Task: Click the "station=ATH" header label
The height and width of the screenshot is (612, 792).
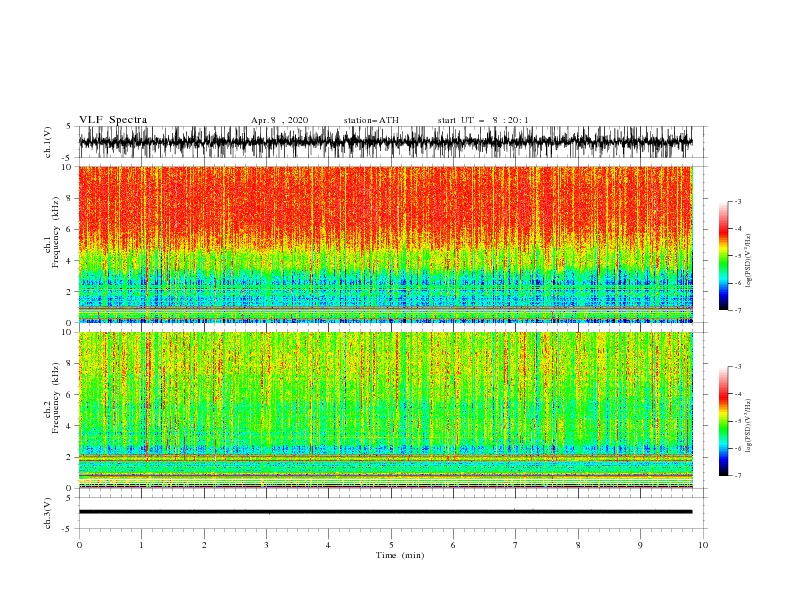Action: click(371, 120)
